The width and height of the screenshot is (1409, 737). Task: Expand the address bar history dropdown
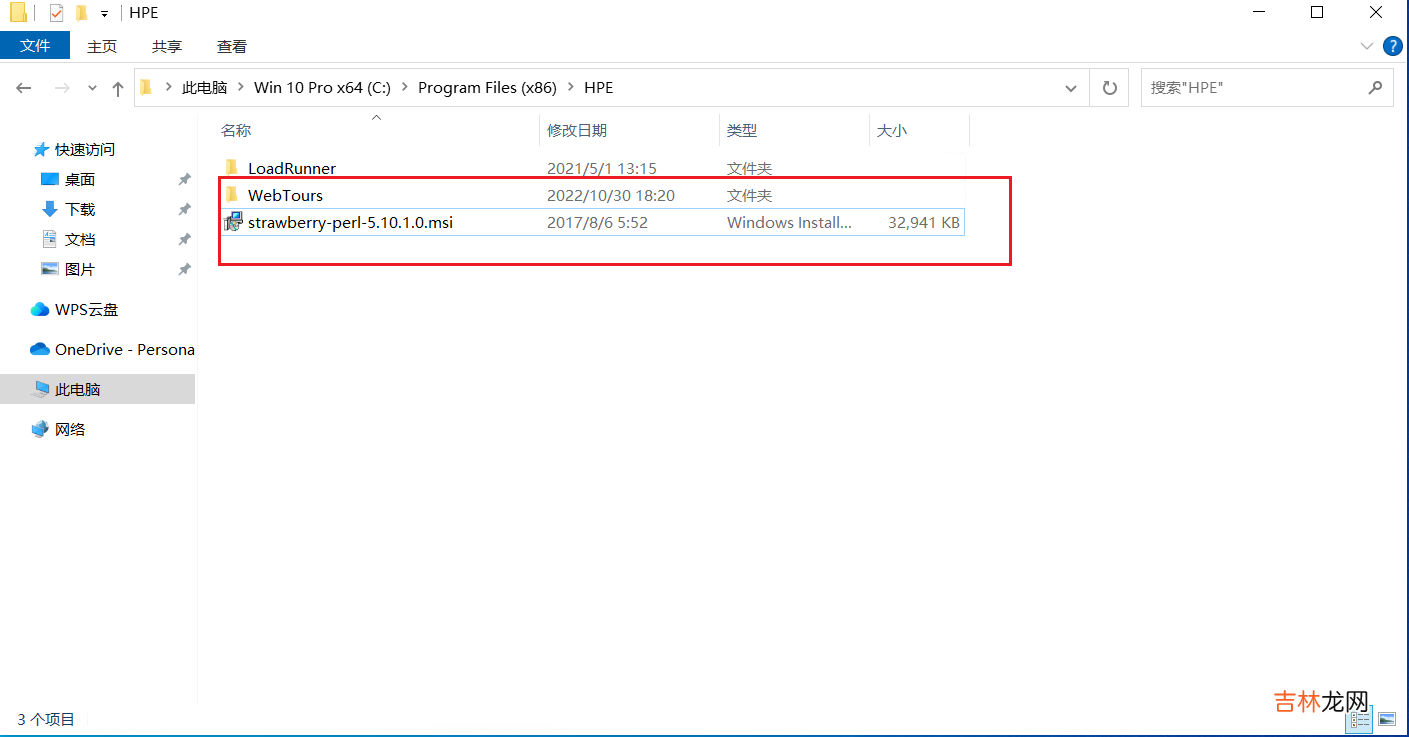click(x=1071, y=88)
